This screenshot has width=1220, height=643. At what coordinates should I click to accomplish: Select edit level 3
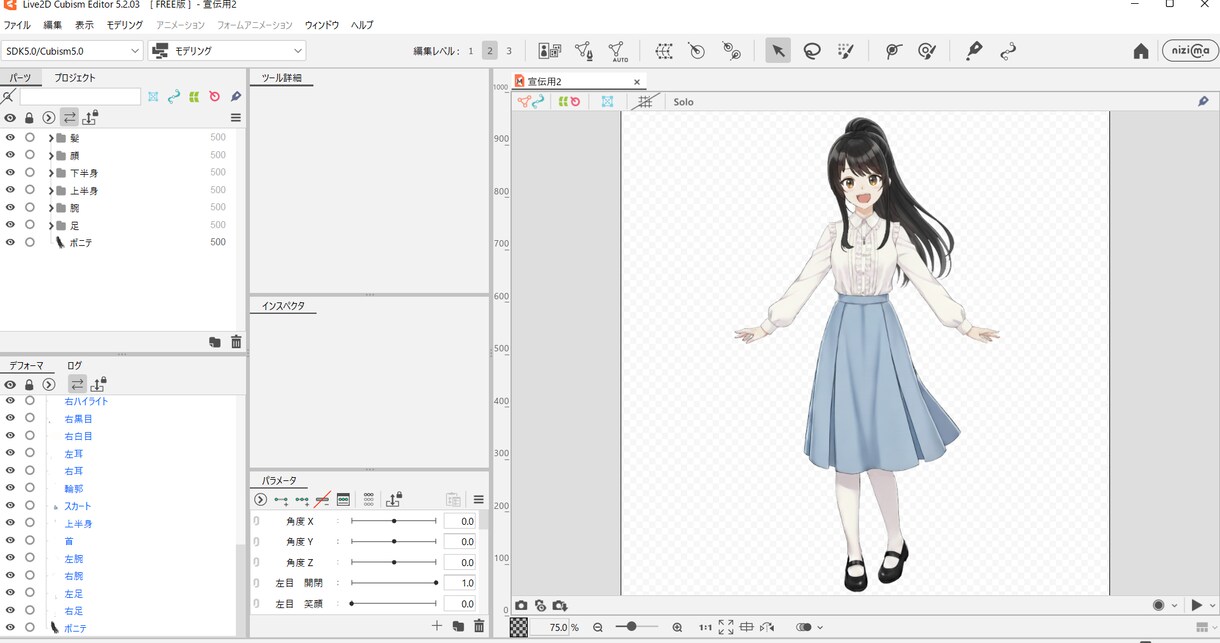[509, 51]
